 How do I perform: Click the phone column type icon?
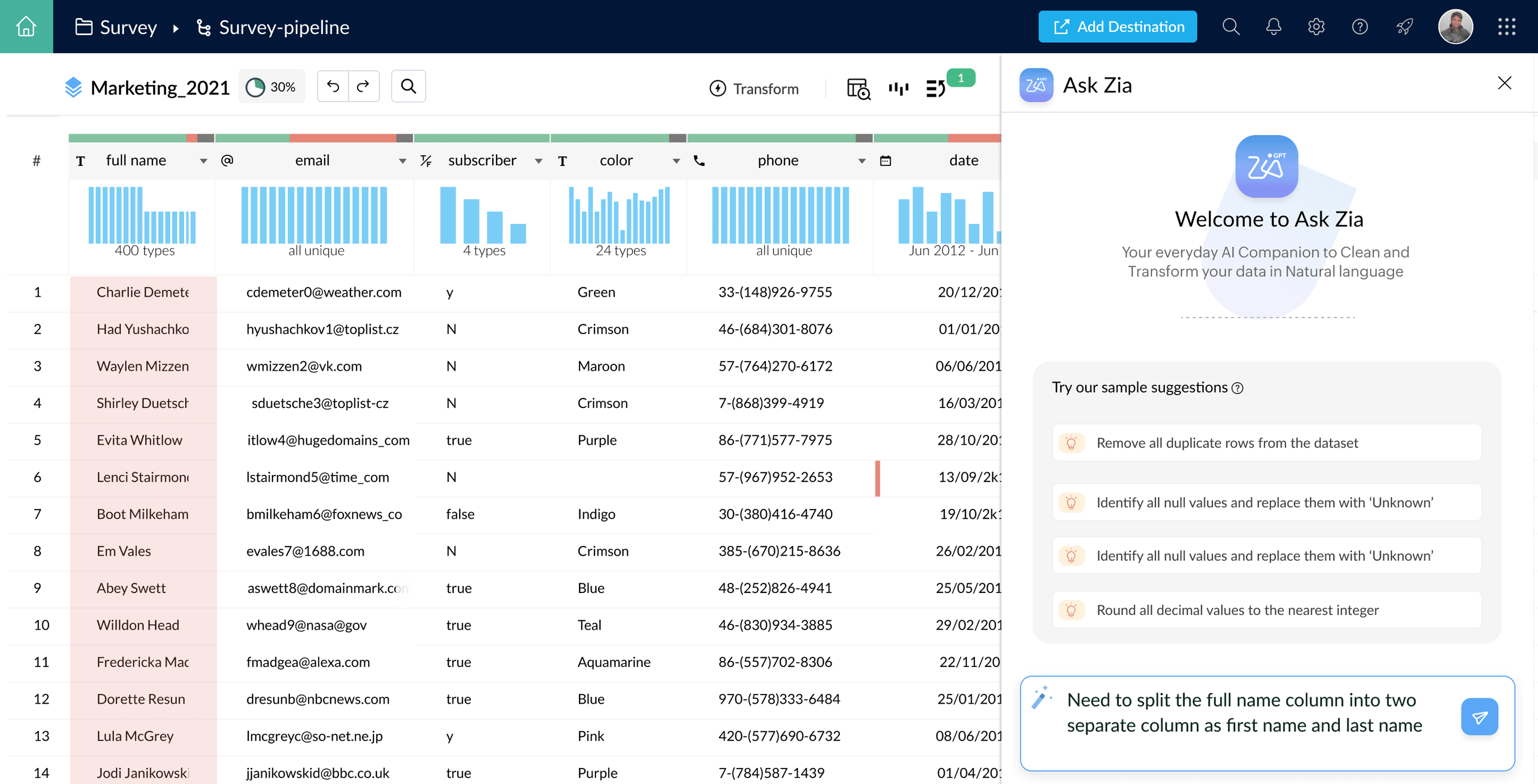coord(699,160)
